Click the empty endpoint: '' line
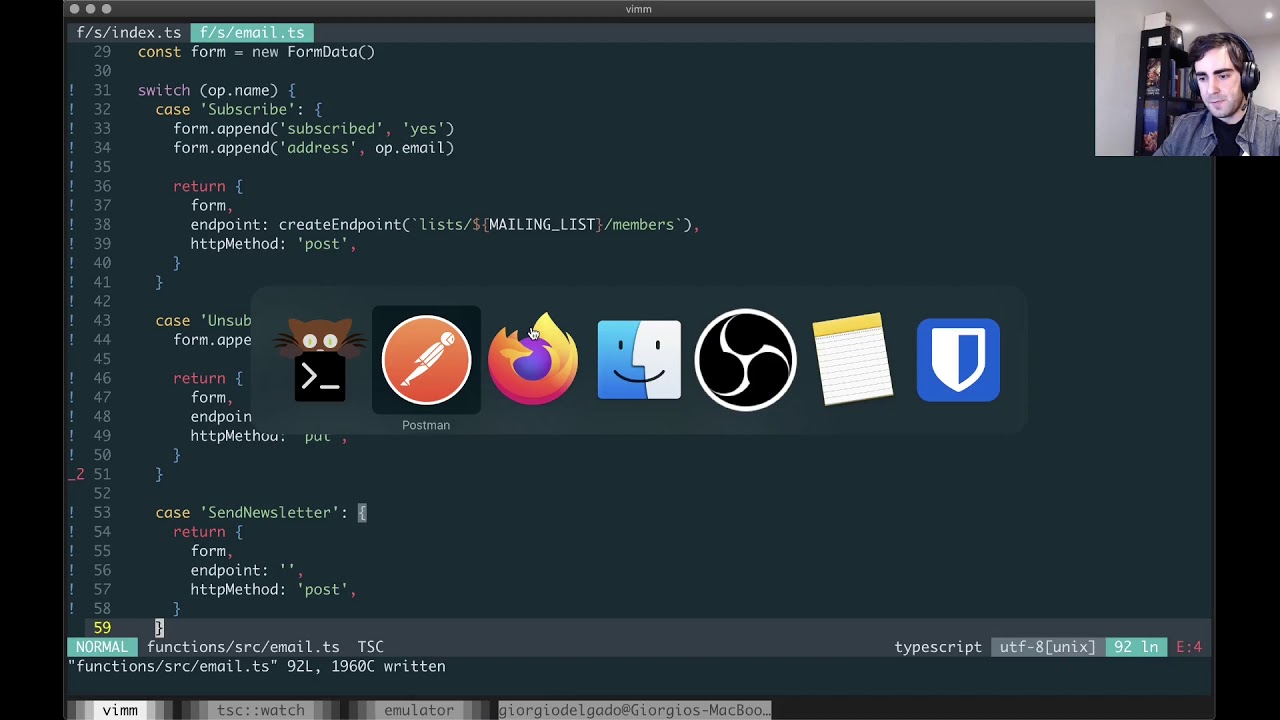 (x=247, y=570)
